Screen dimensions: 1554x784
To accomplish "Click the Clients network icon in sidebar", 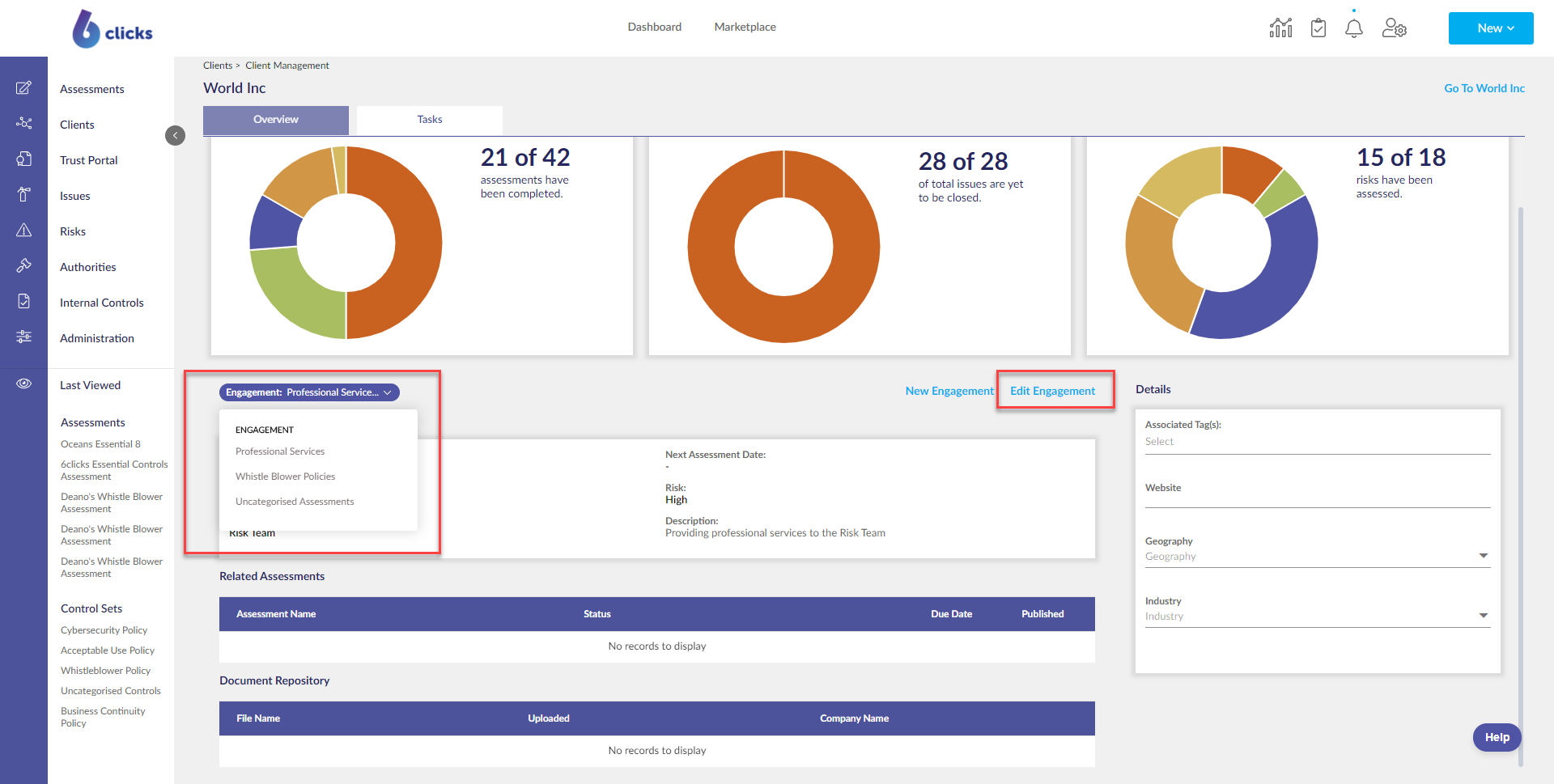I will [x=24, y=124].
